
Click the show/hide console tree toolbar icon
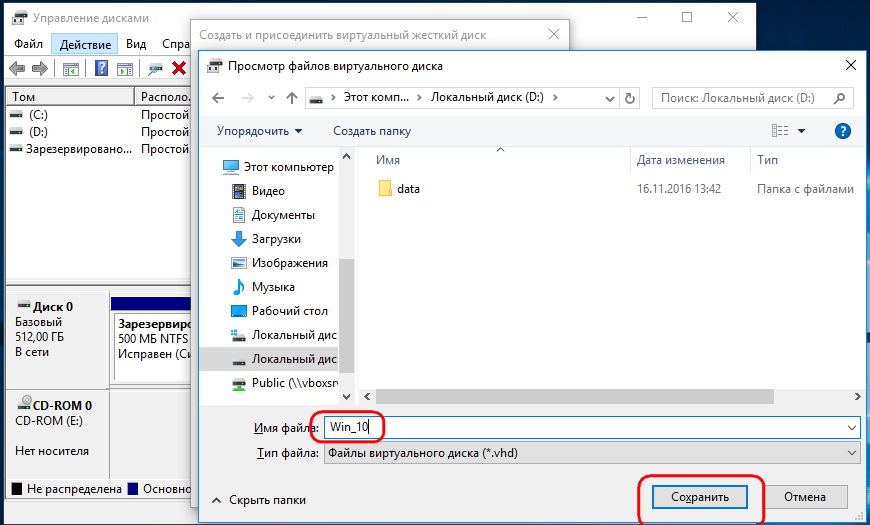click(70, 69)
